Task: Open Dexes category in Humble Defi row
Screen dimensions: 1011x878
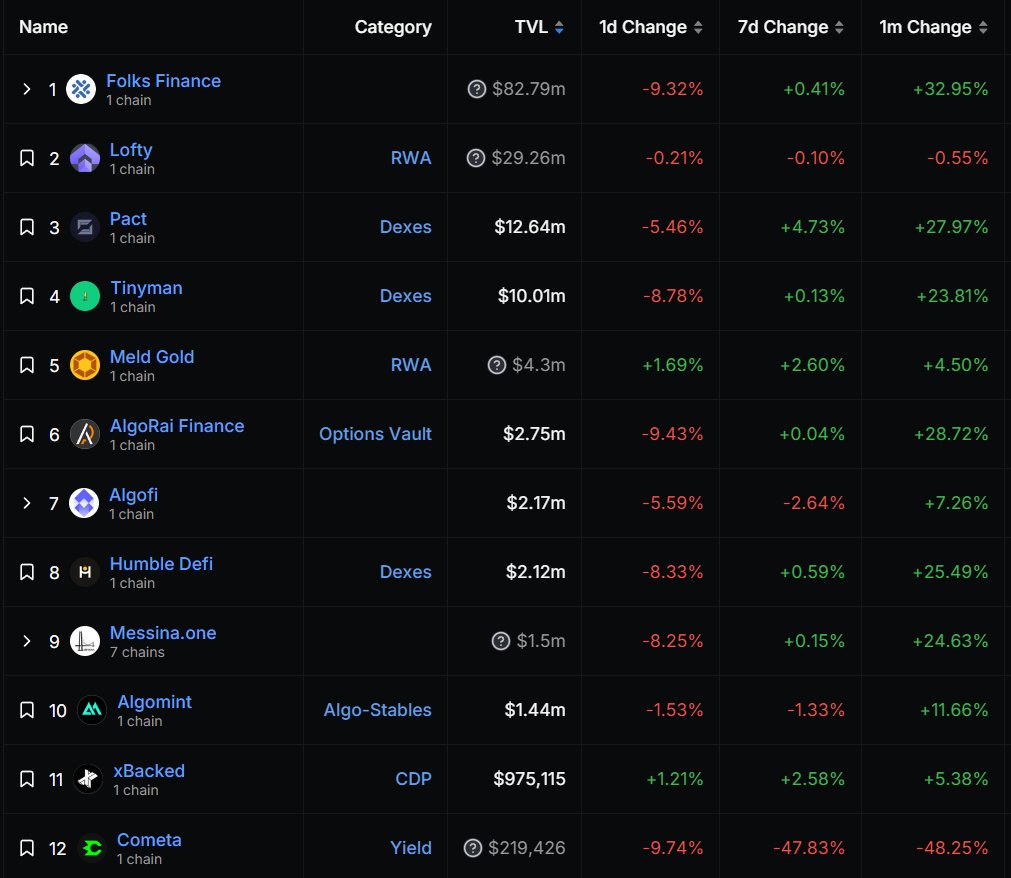Action: click(406, 572)
